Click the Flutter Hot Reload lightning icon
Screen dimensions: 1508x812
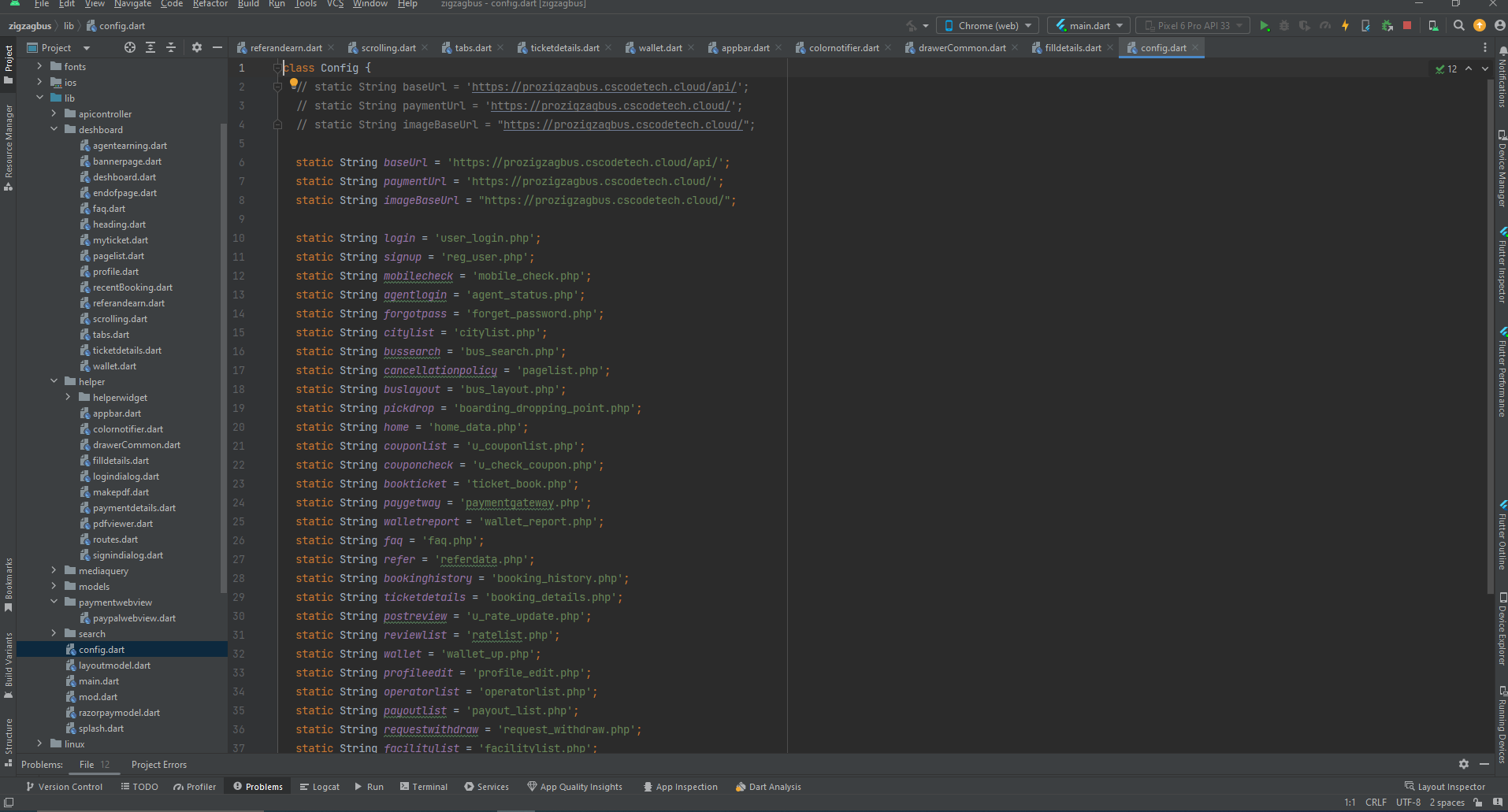(x=1345, y=26)
